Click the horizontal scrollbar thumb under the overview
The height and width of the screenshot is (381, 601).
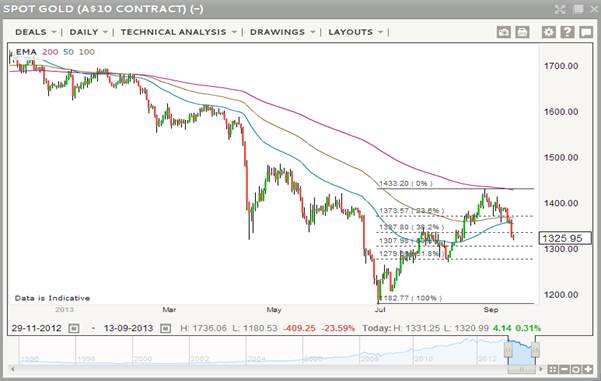pos(522,370)
